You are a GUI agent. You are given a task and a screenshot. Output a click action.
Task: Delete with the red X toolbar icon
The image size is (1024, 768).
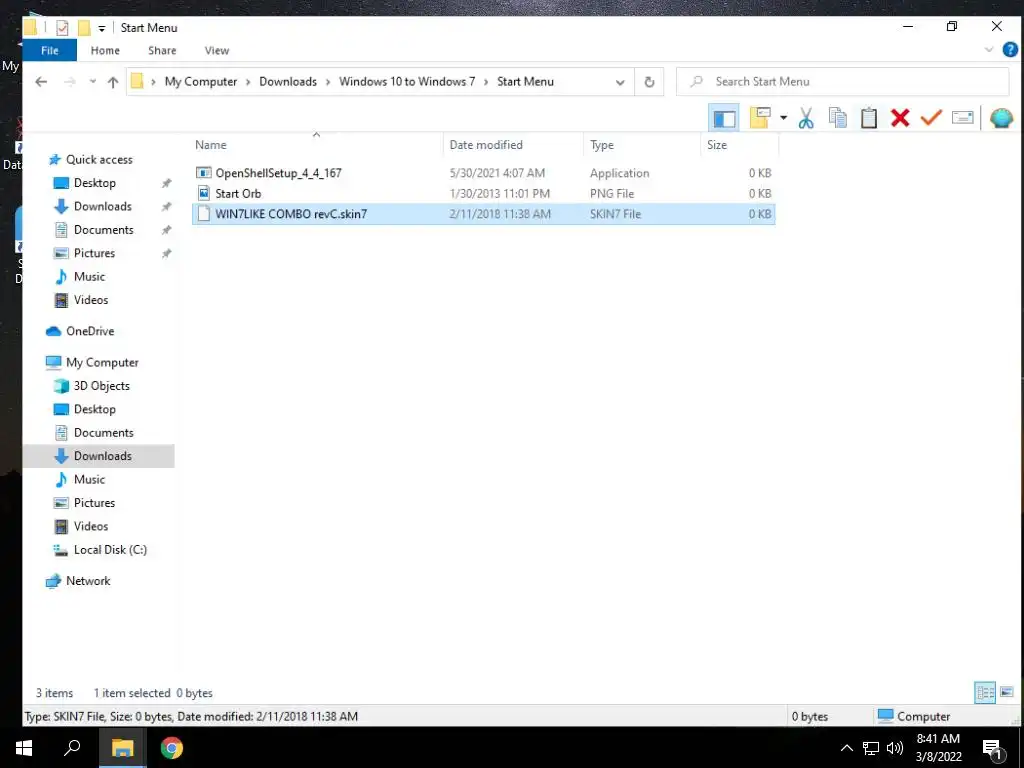(x=900, y=118)
